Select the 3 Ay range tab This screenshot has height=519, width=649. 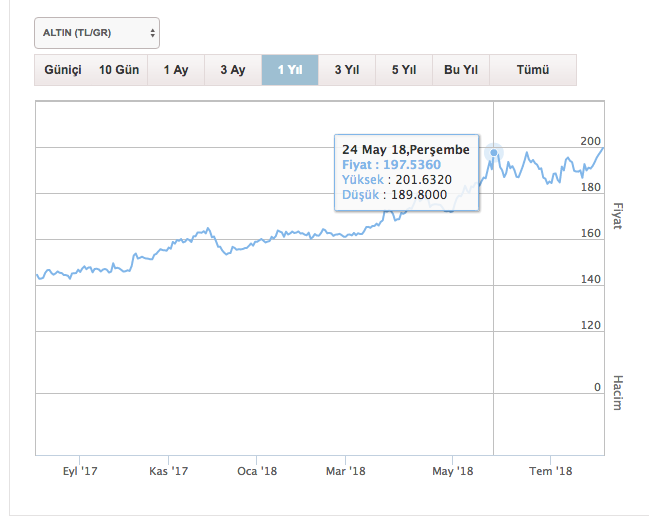pyautogui.click(x=232, y=70)
